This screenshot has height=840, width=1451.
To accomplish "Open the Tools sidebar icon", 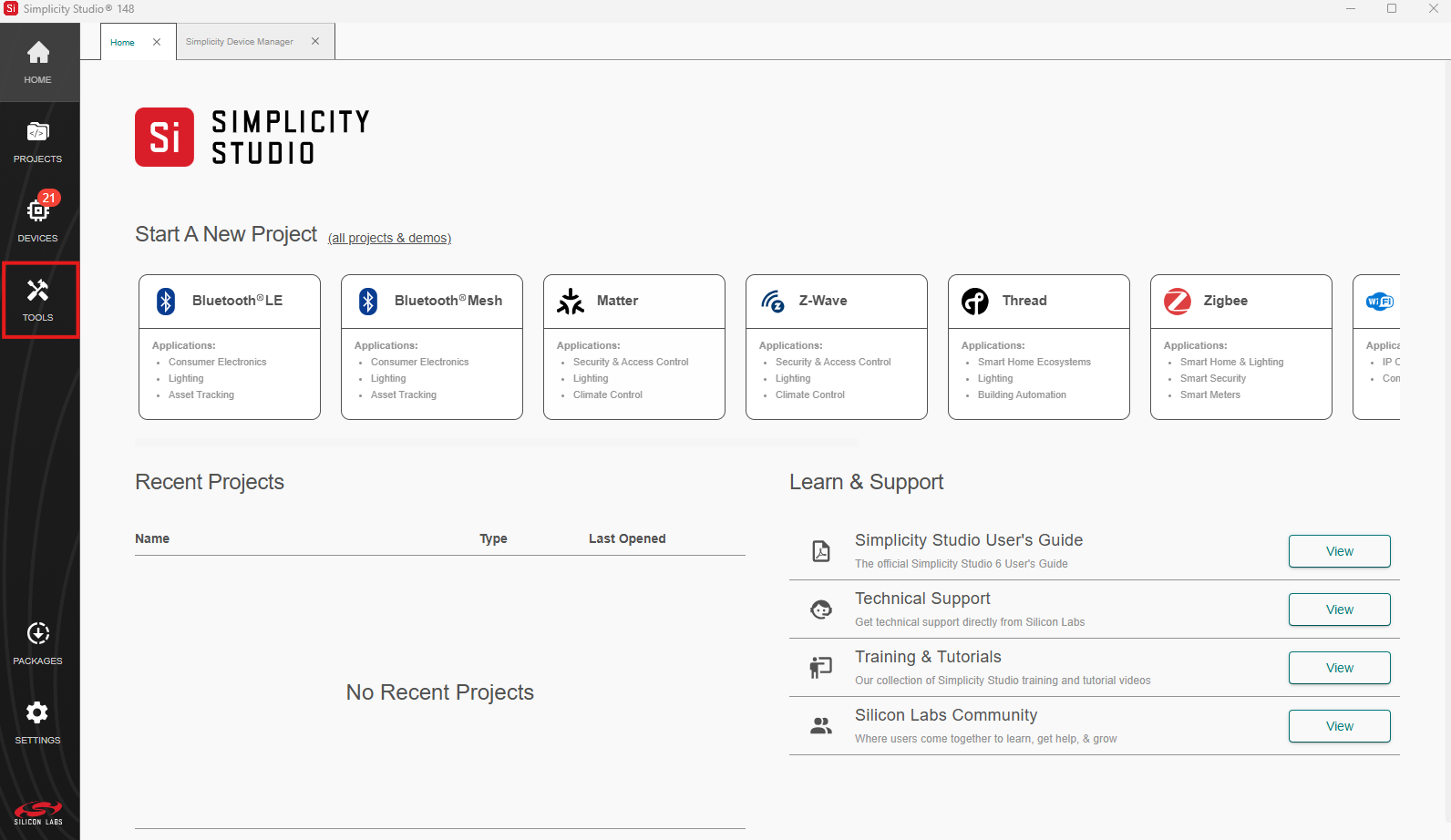I will click(38, 300).
